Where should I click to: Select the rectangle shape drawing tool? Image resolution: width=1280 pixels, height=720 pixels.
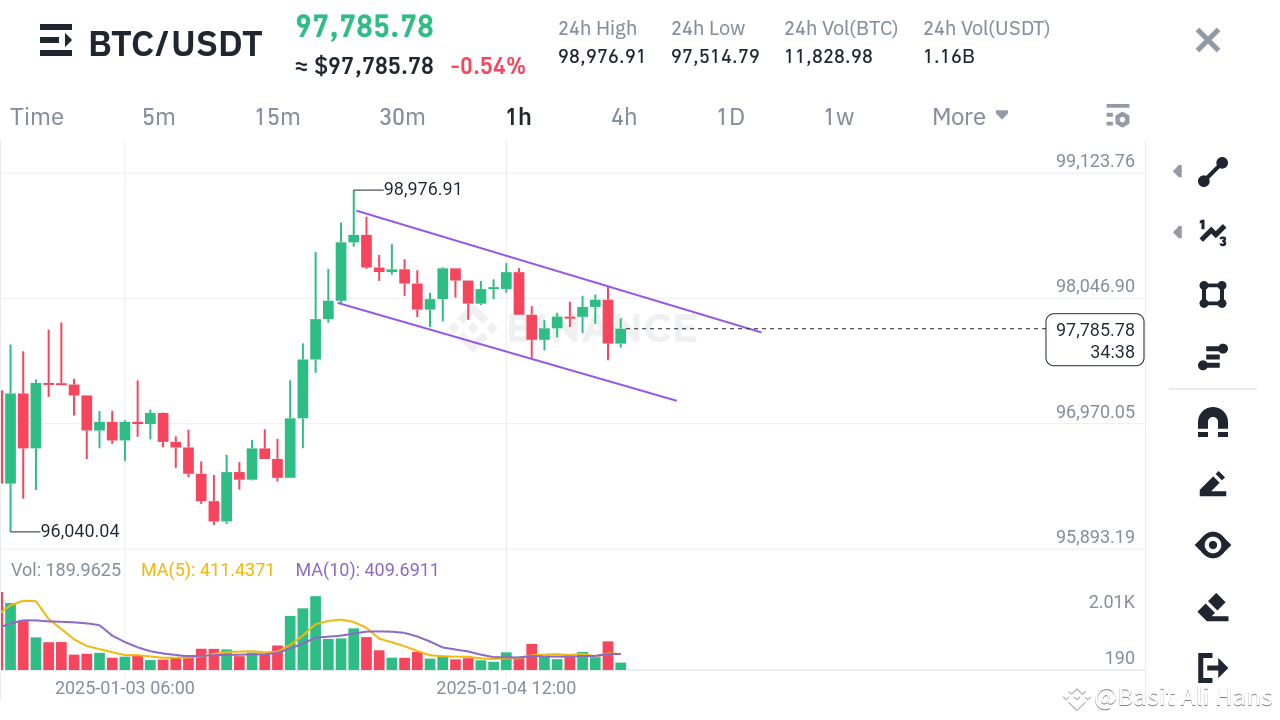[x=1213, y=294]
